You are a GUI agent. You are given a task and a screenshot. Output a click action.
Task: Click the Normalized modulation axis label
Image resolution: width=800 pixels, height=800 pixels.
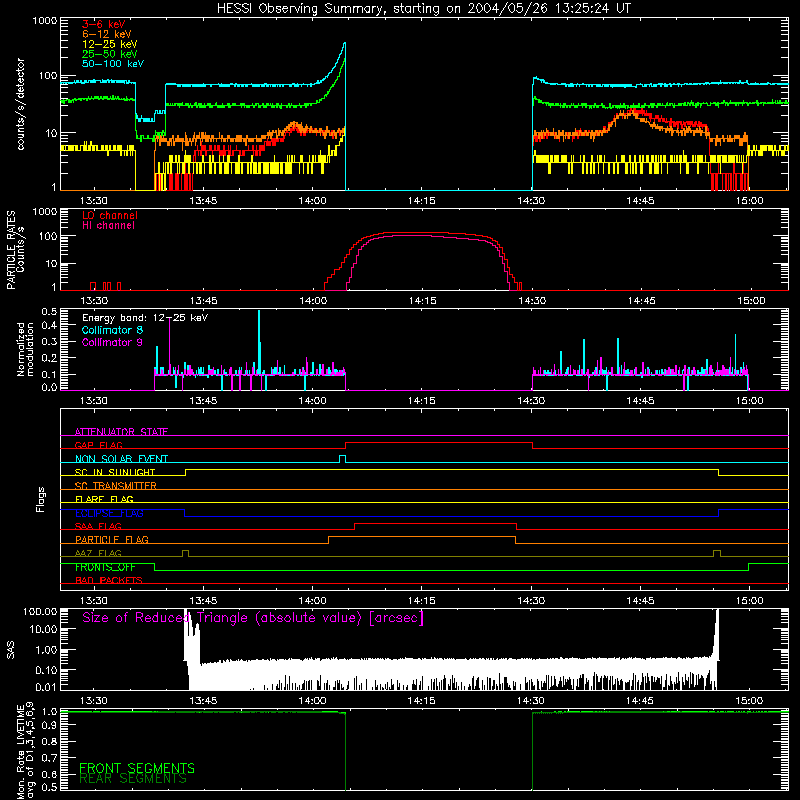[25, 349]
